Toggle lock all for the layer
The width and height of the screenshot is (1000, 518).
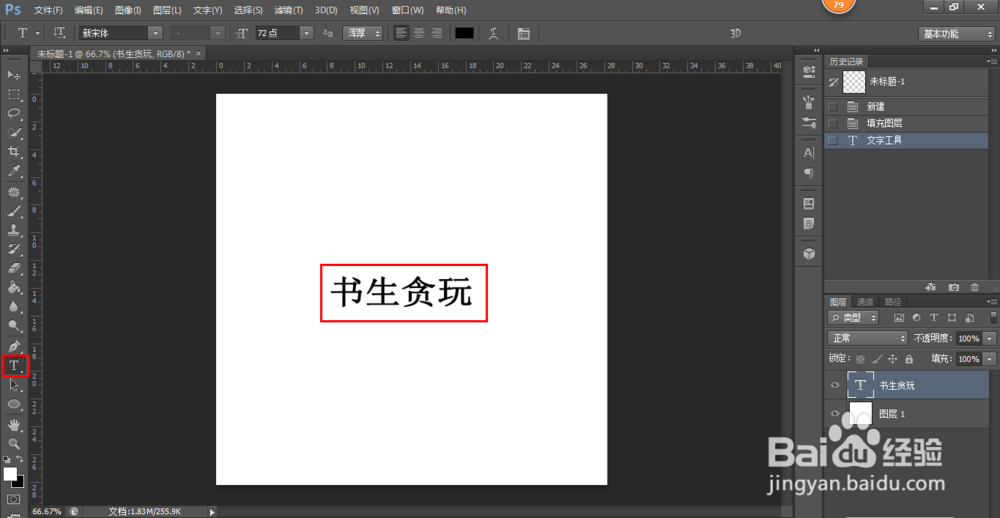909,359
